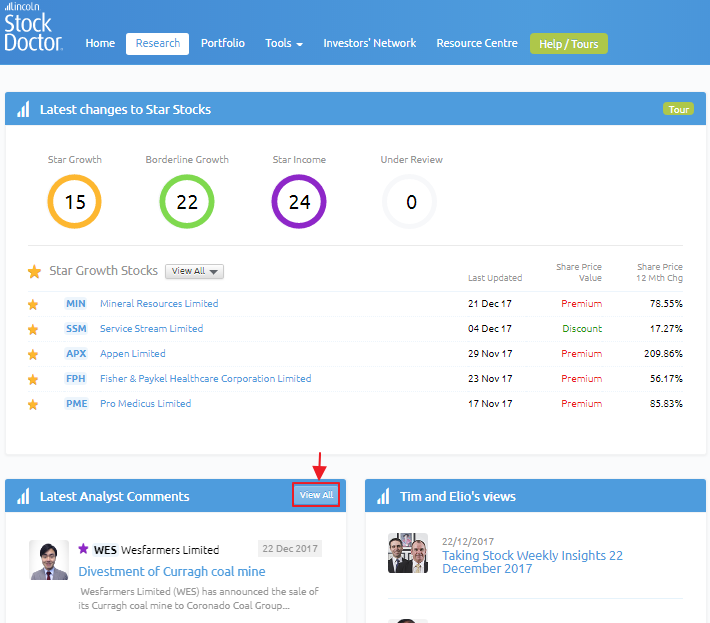The height and width of the screenshot is (623, 710).
Task: Click the Help / Tours button
Action: tap(569, 44)
